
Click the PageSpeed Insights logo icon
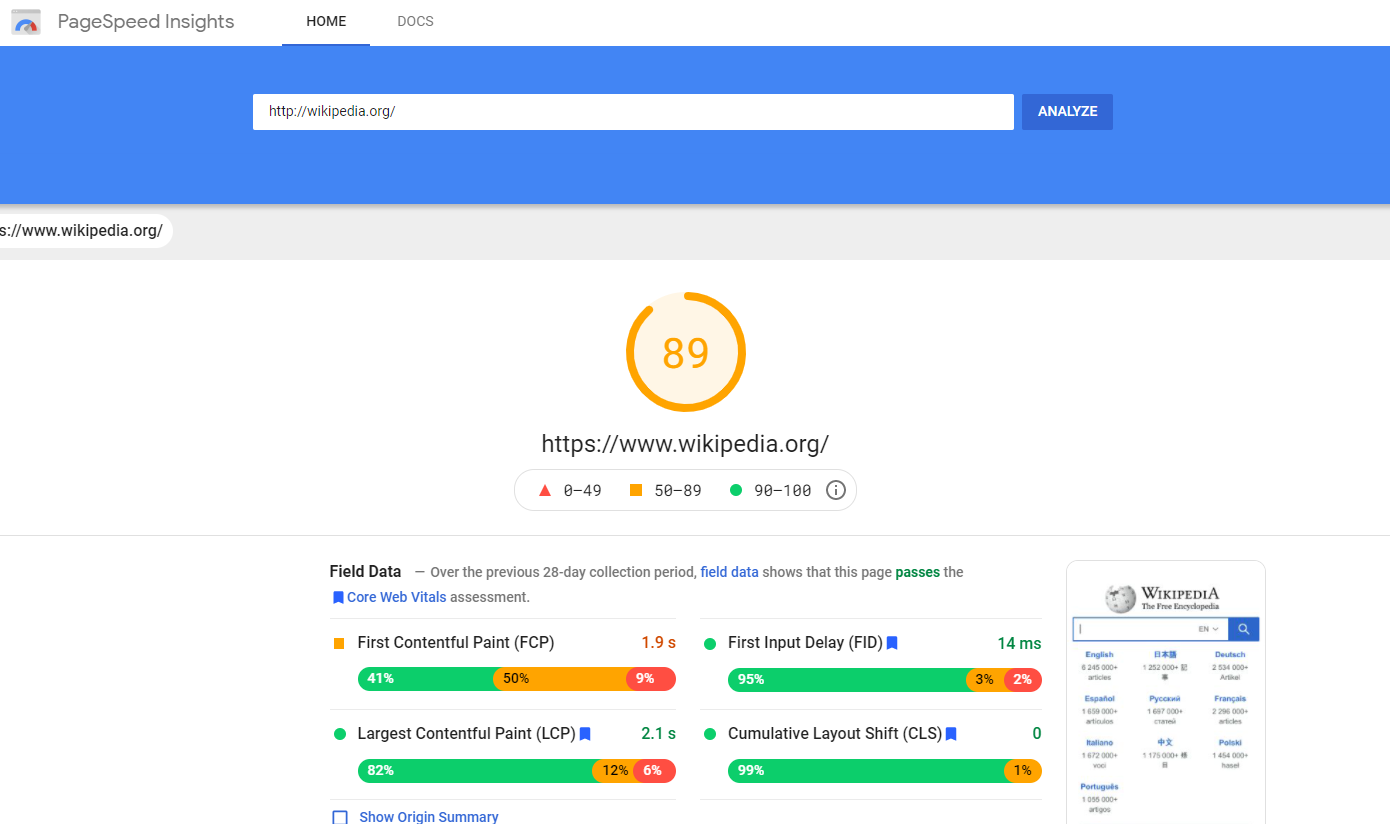(26, 22)
